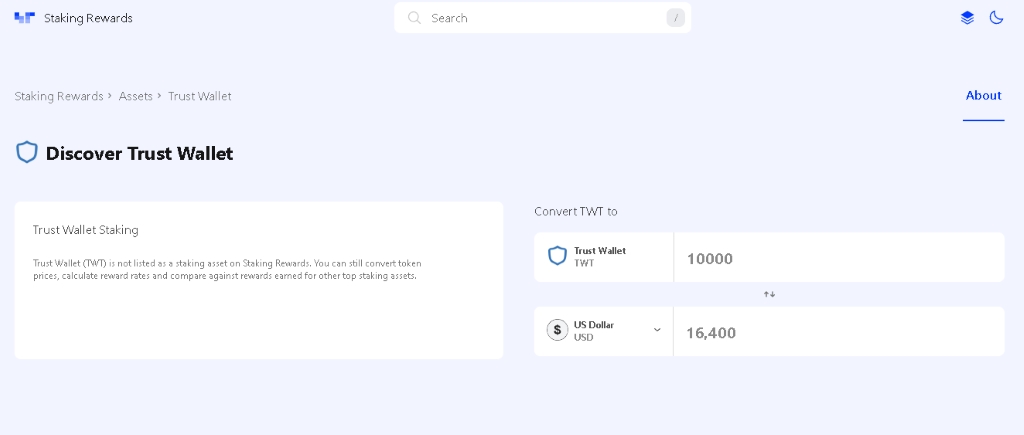Click the USD amount field showing 16,400

840,332
